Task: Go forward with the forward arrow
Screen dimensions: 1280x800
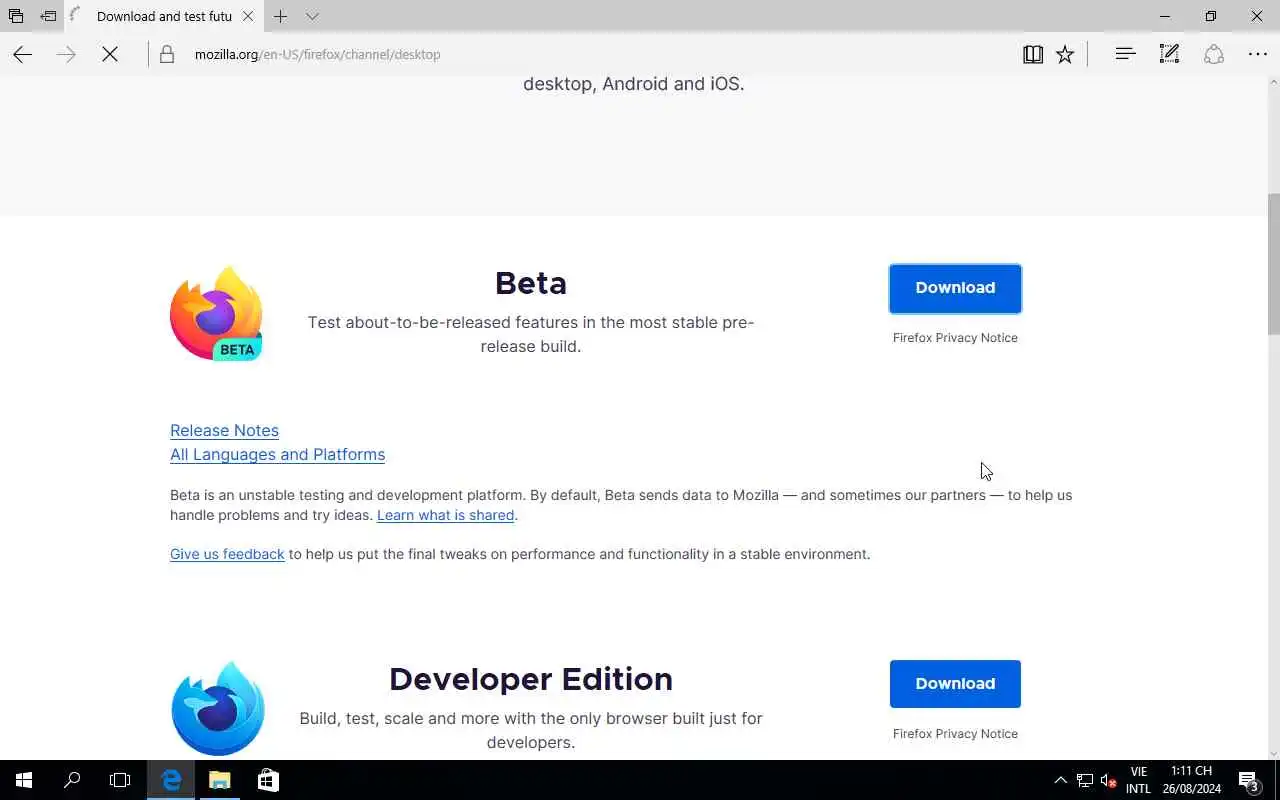Action: coord(66,54)
